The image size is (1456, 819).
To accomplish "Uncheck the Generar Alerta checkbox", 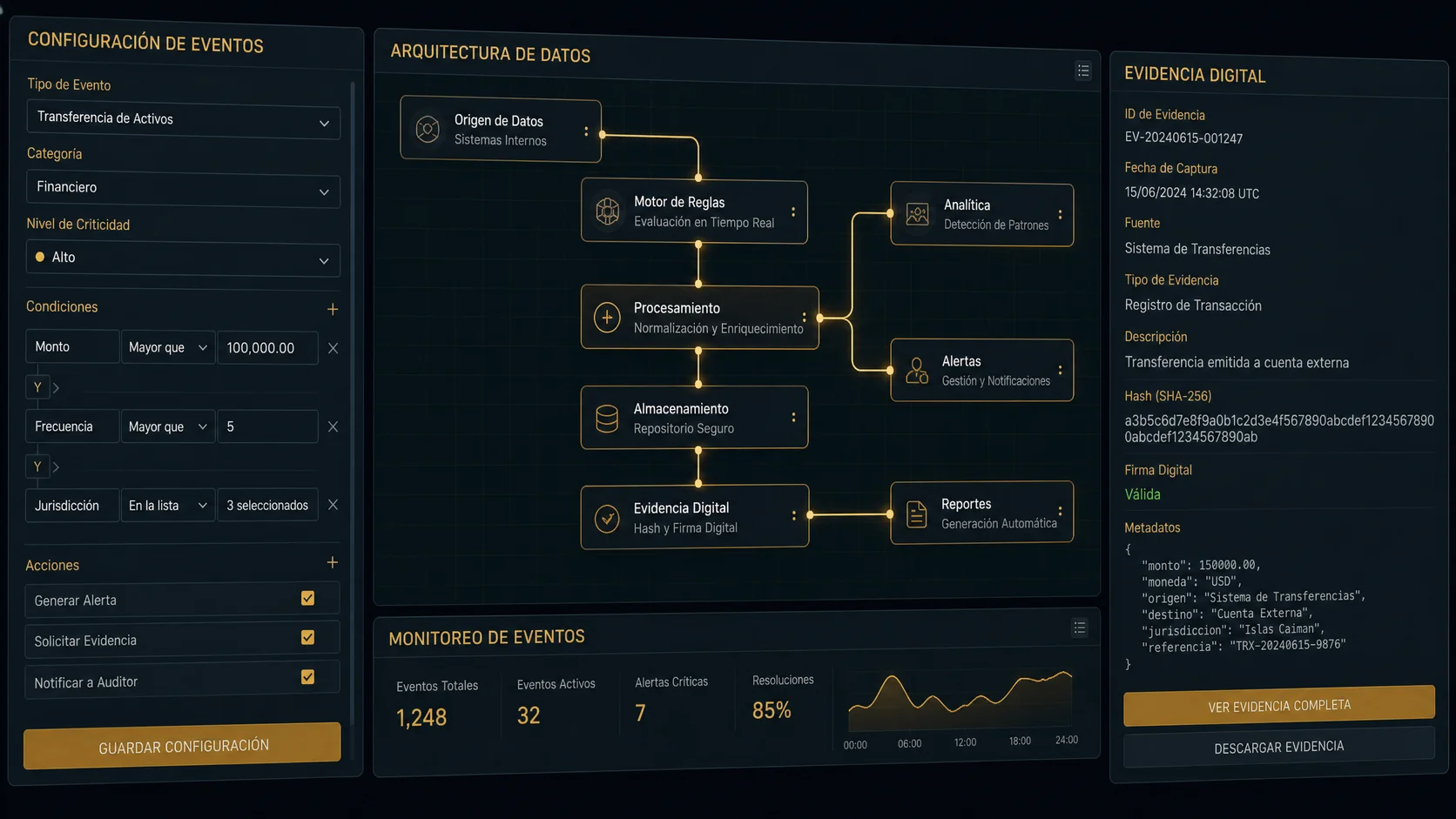I will coord(307,598).
